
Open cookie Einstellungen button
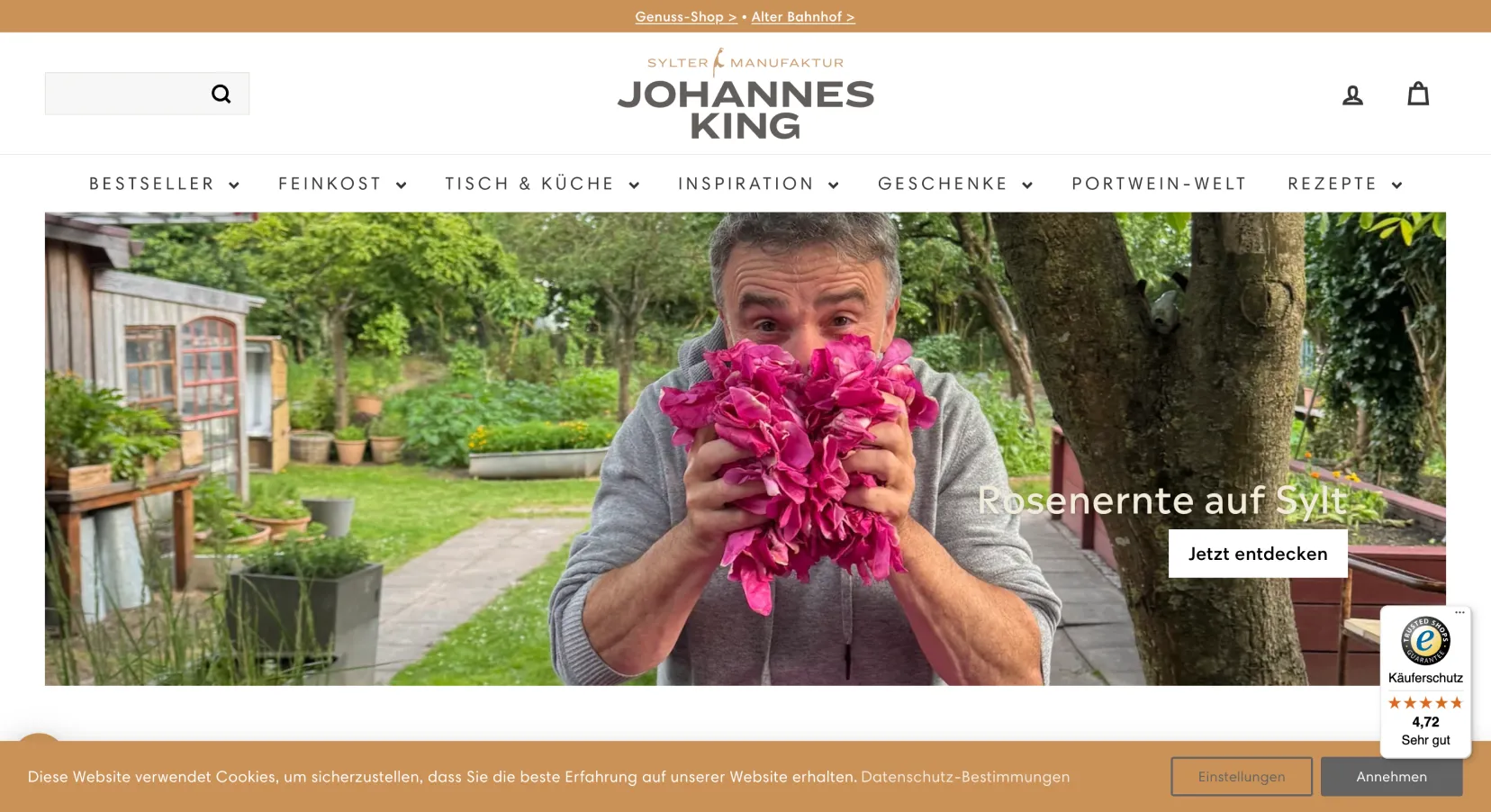(x=1242, y=776)
